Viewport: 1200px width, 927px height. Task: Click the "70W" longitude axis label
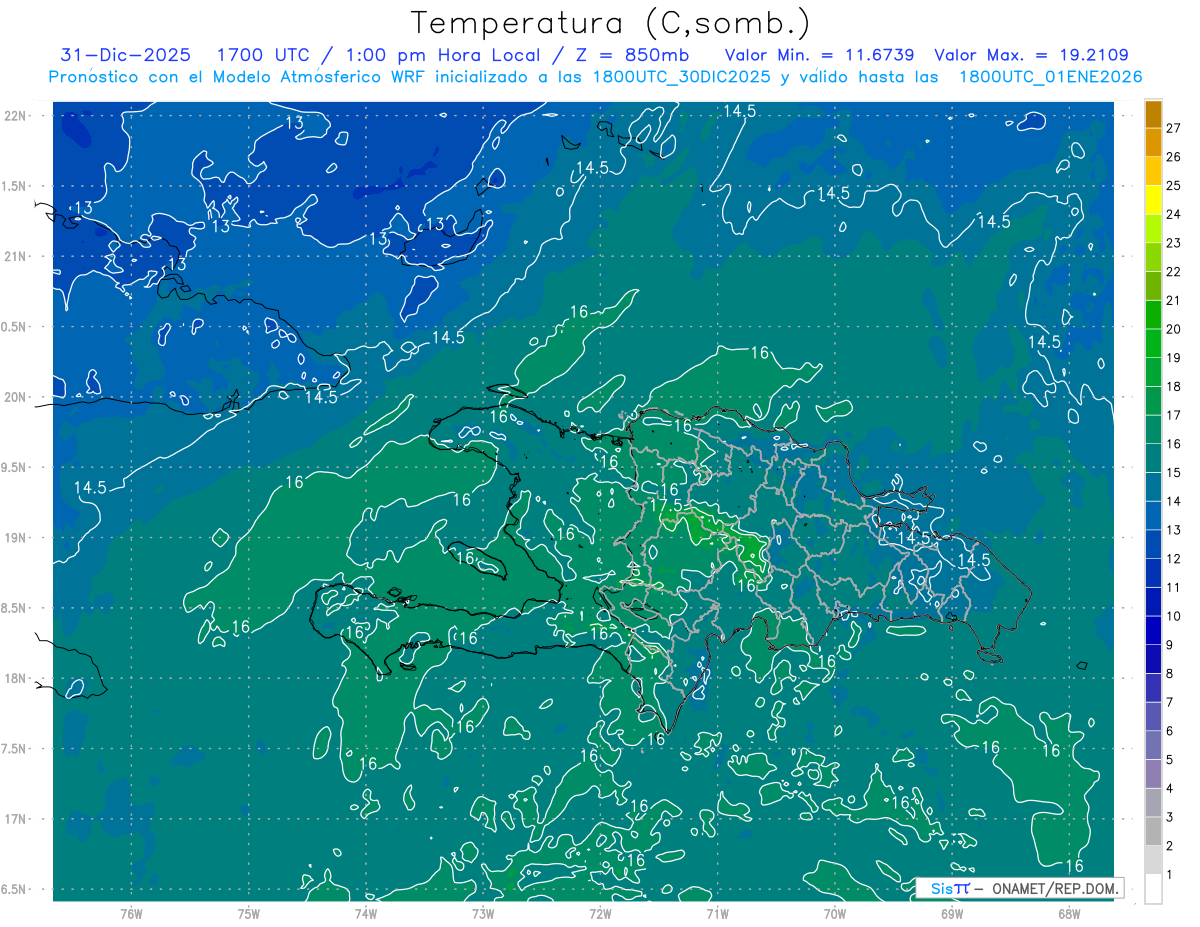pyautogui.click(x=835, y=913)
